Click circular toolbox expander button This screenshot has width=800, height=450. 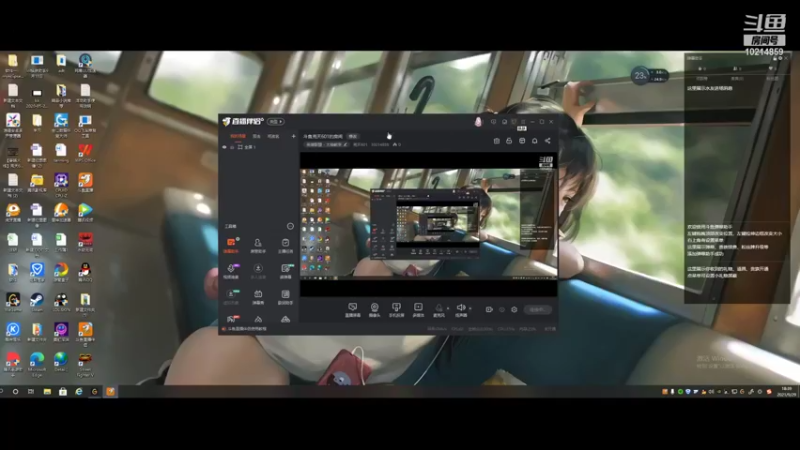pos(290,226)
